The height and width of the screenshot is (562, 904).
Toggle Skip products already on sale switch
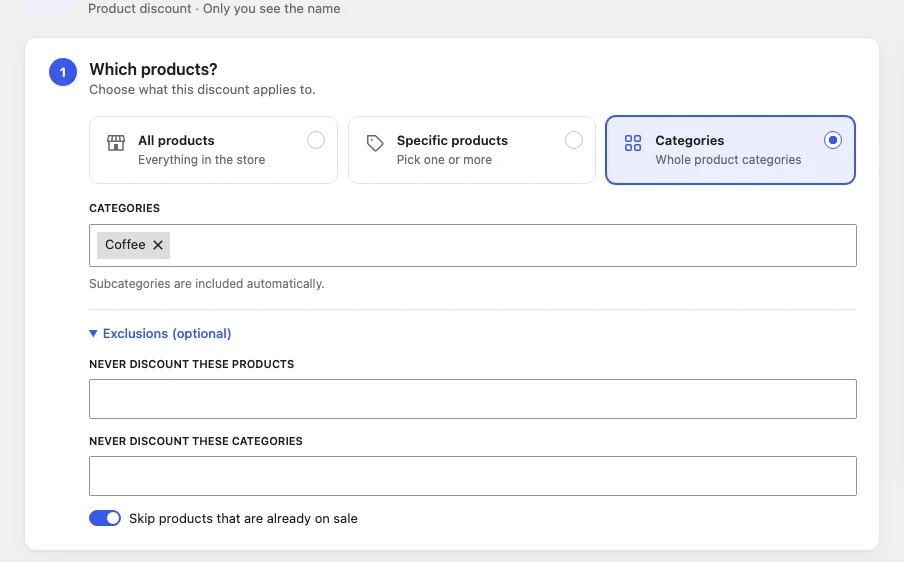click(105, 518)
